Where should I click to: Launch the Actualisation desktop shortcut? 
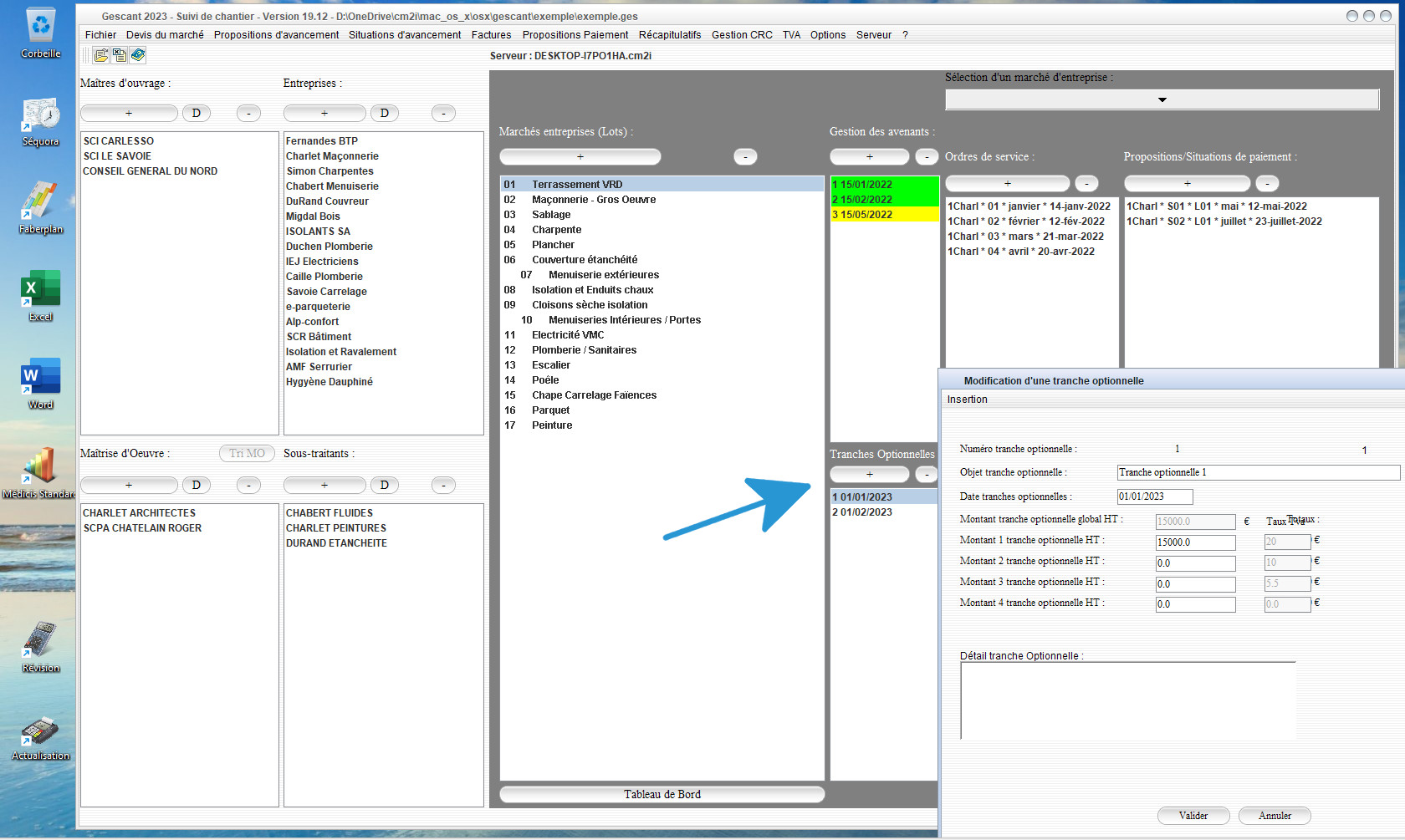(x=41, y=738)
